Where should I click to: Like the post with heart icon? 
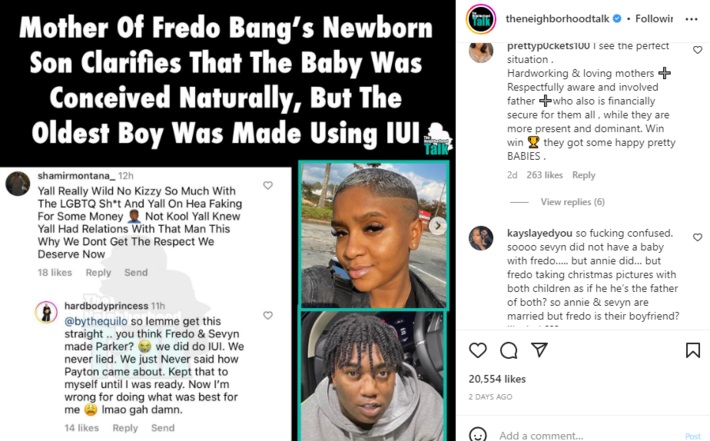478,350
